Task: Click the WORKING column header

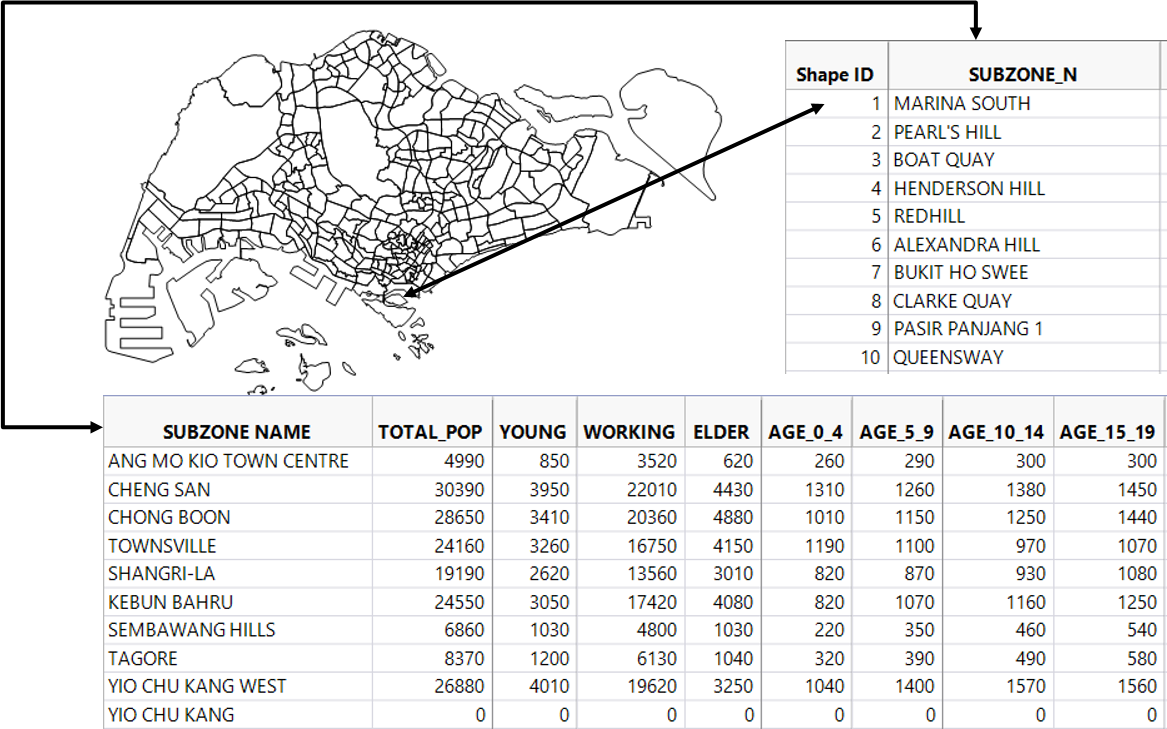Action: [630, 422]
